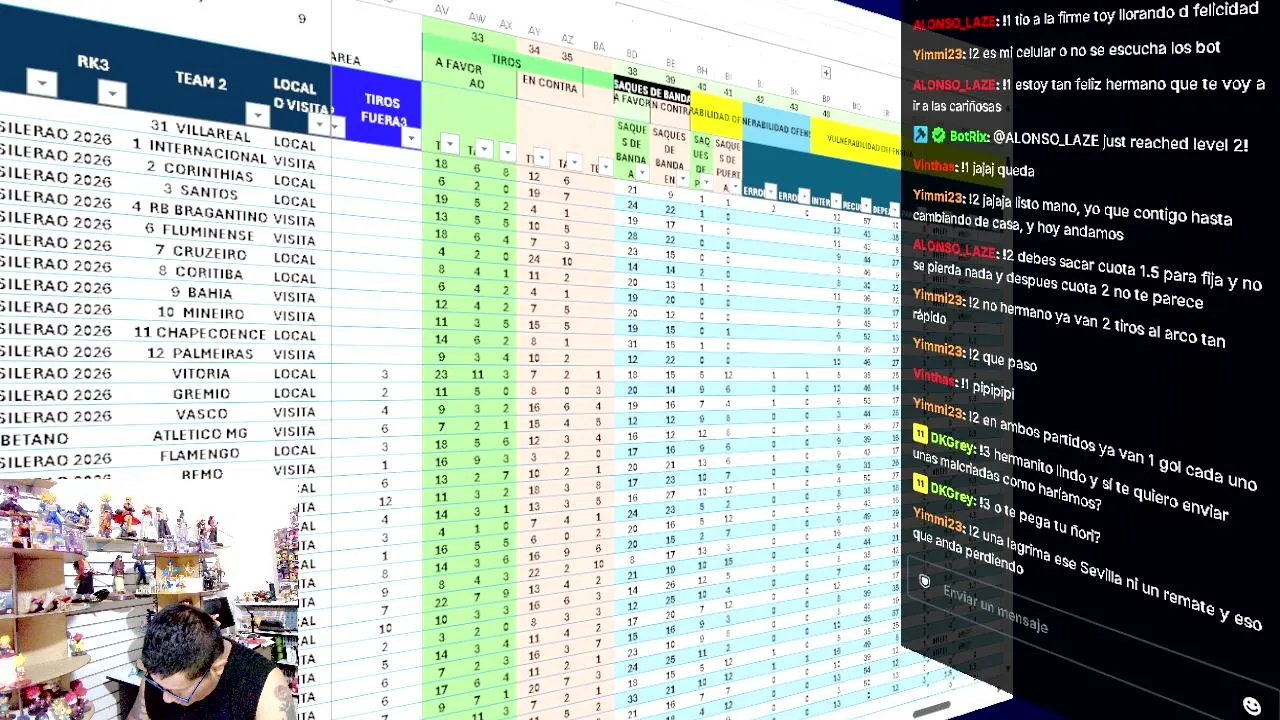Click the webcam overlay of the streamer
Image resolution: width=1280 pixels, height=720 pixels.
(150, 600)
